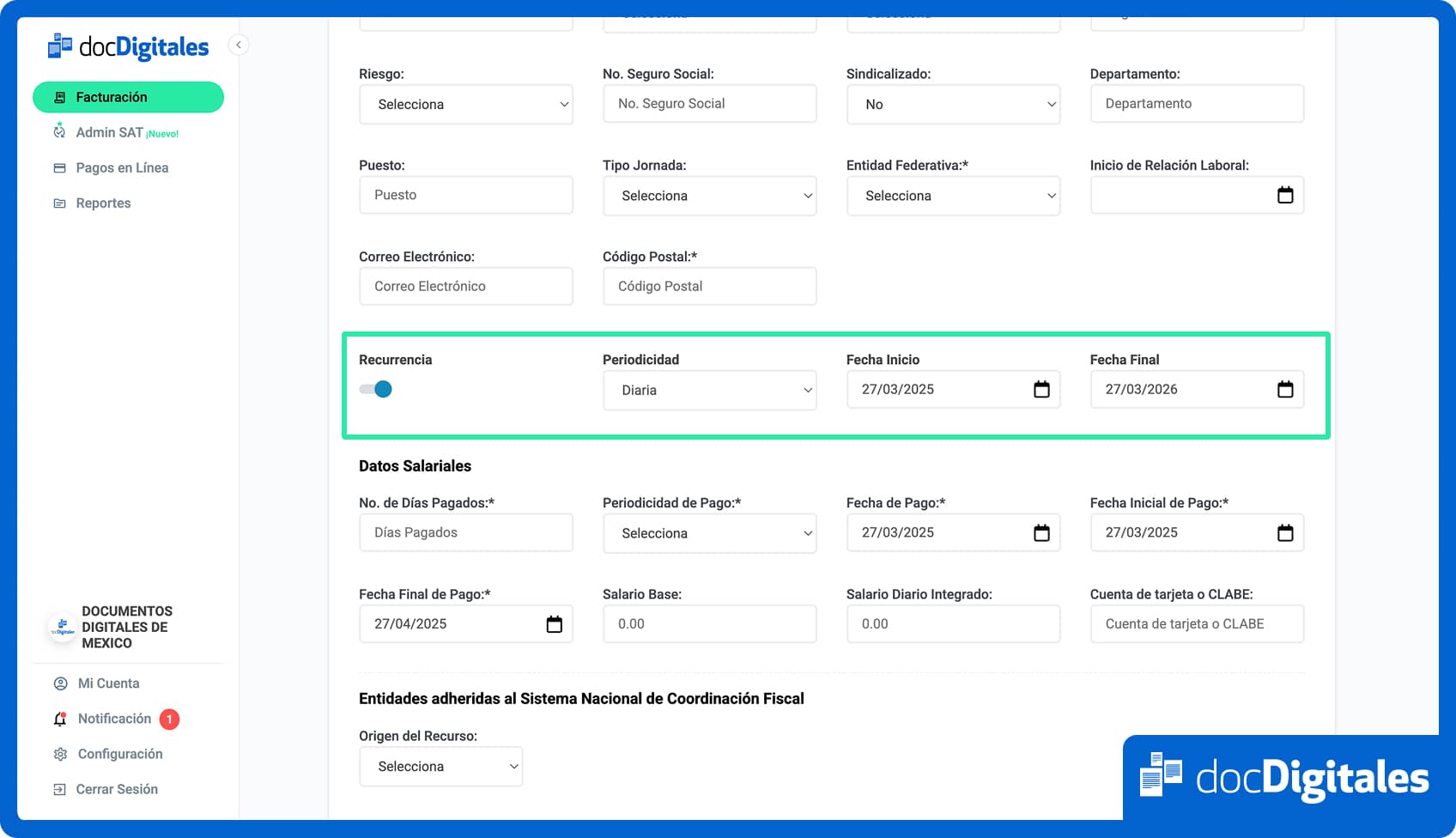Screen dimensions: 1456x838
Task: Click the Pagos en Línea card icon
Action: coord(59,167)
